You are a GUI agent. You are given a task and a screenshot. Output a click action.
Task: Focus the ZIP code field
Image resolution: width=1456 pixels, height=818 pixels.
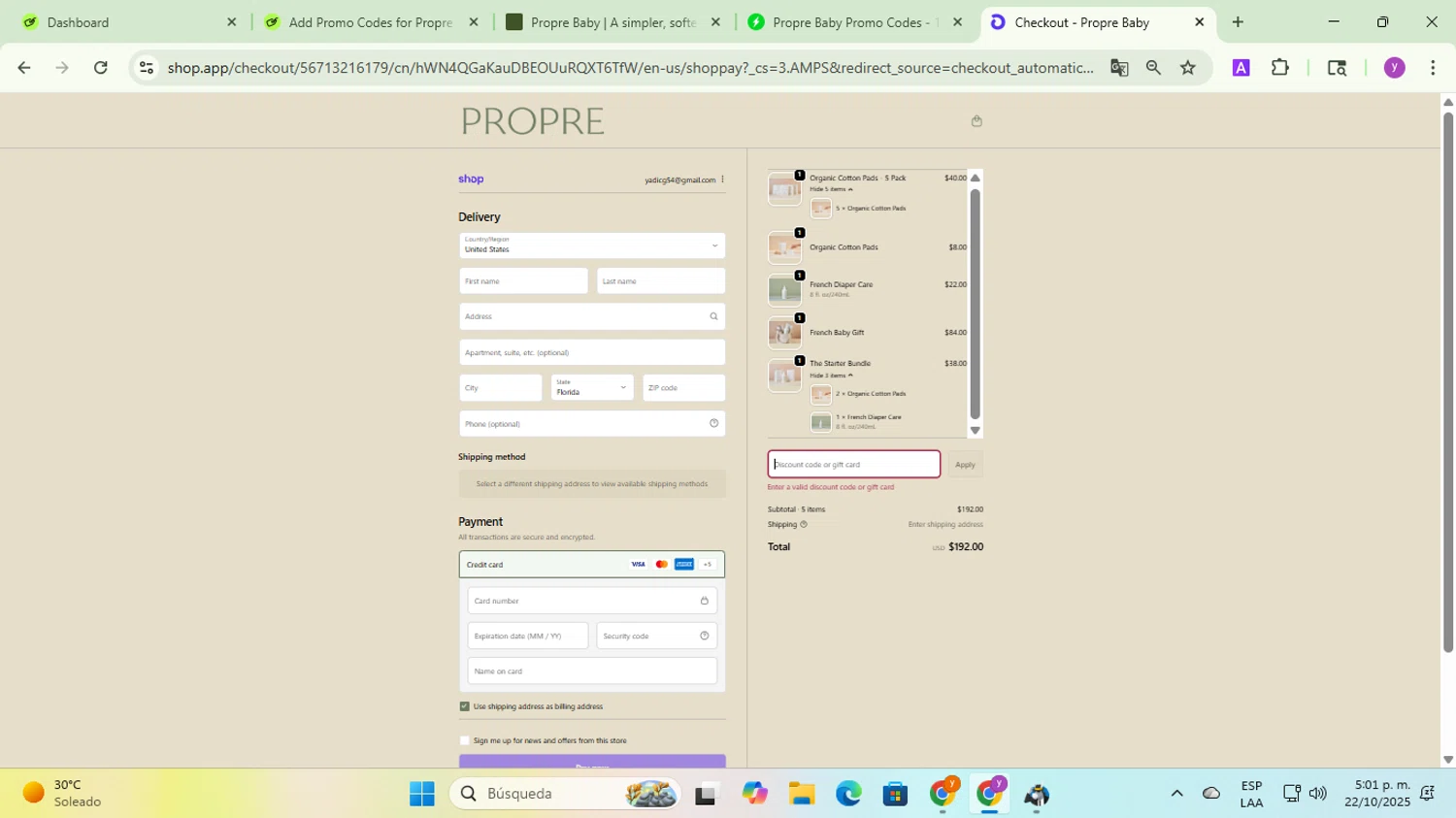tap(684, 388)
